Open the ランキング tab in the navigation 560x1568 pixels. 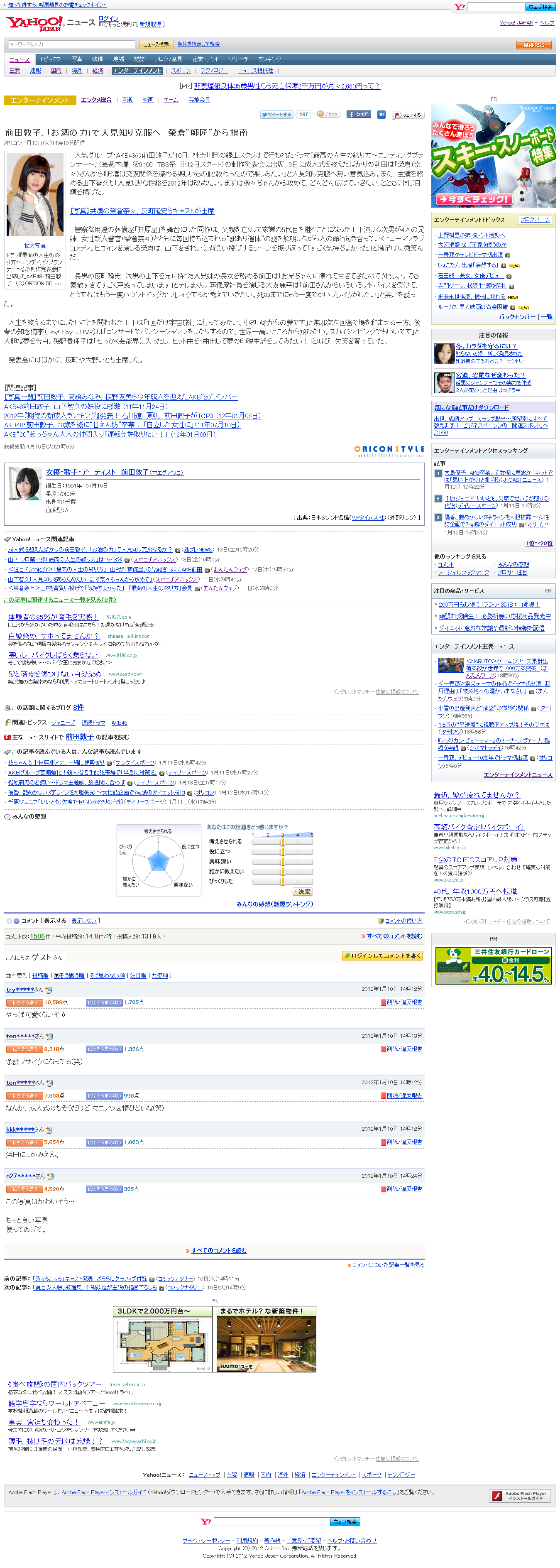click(x=270, y=59)
